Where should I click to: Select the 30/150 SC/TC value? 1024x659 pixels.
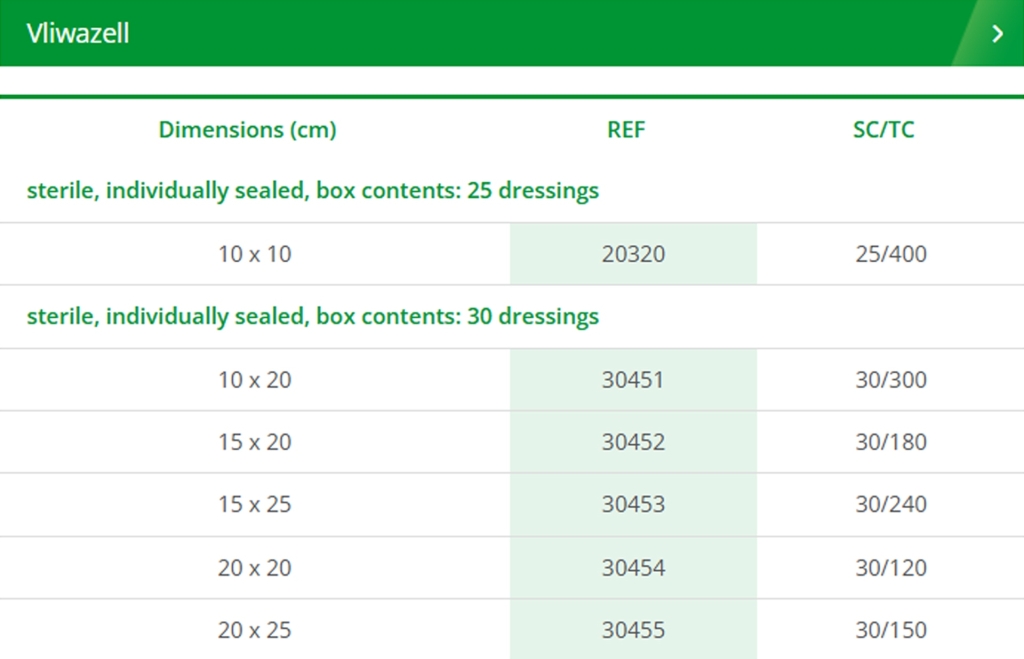click(x=891, y=630)
